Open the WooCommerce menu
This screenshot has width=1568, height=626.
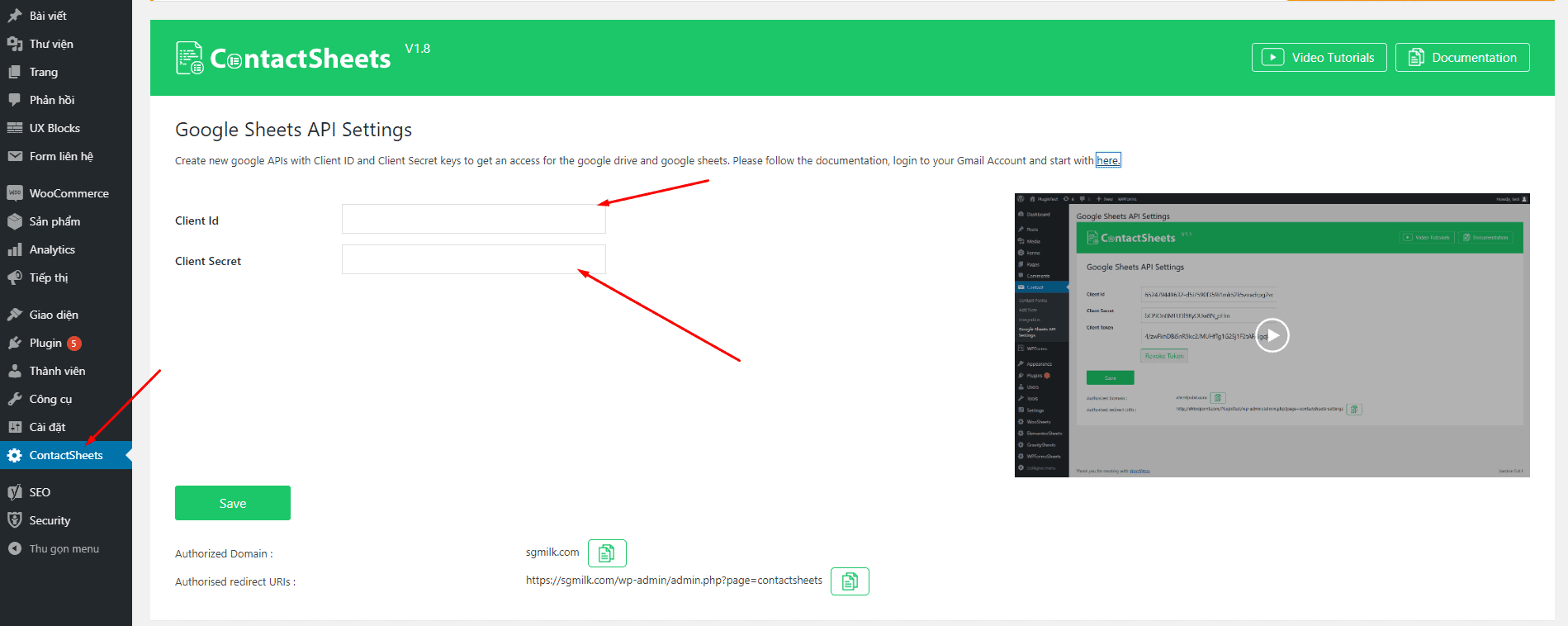point(66,193)
